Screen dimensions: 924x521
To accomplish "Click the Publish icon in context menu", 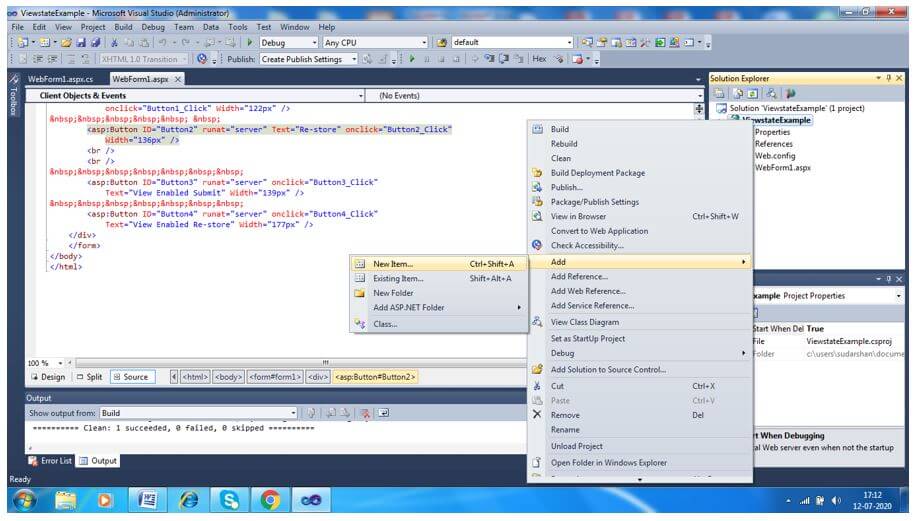I will click(537, 187).
